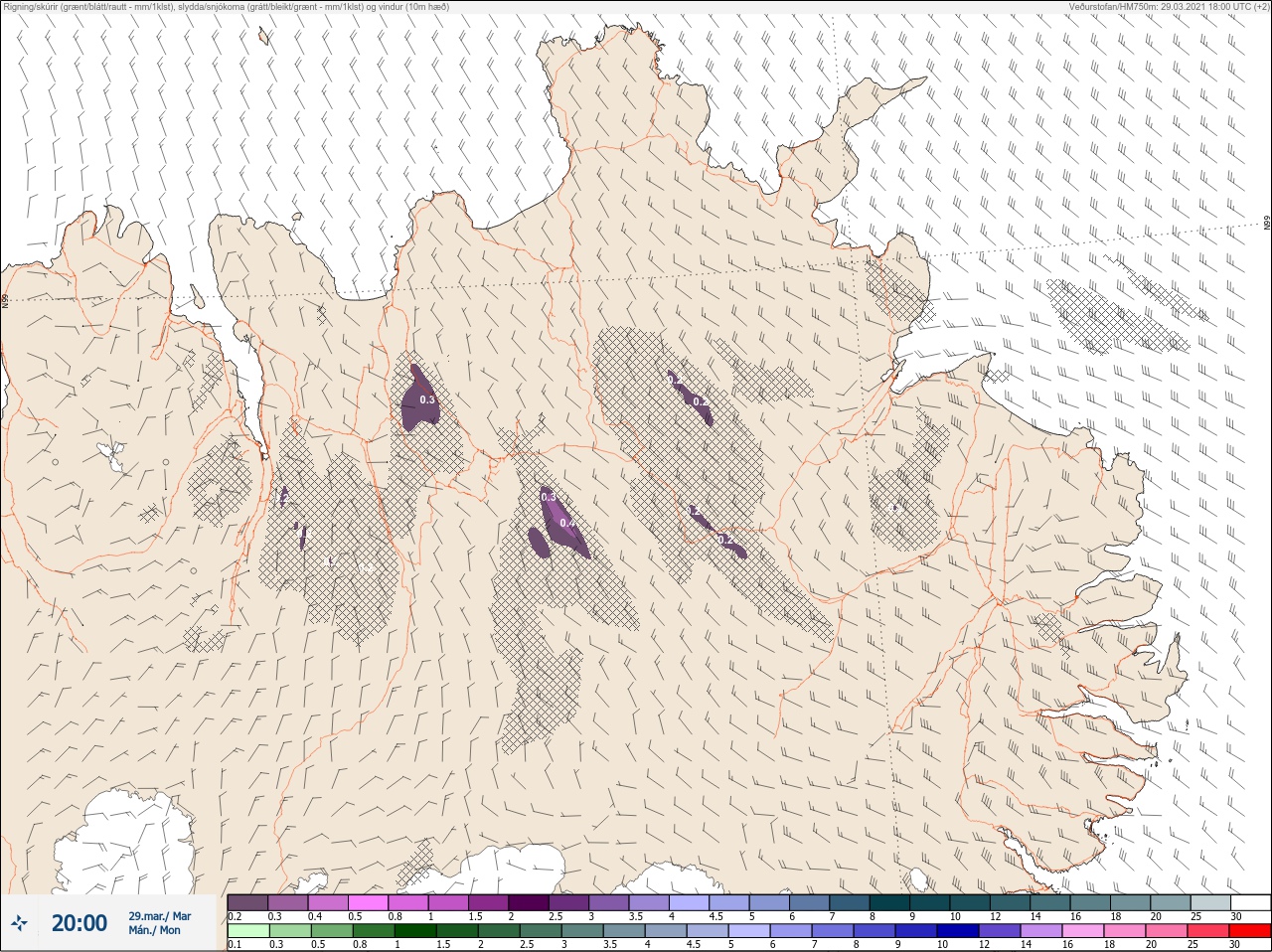Select the darkest purple 2 swatch, upper legend

click(529, 902)
